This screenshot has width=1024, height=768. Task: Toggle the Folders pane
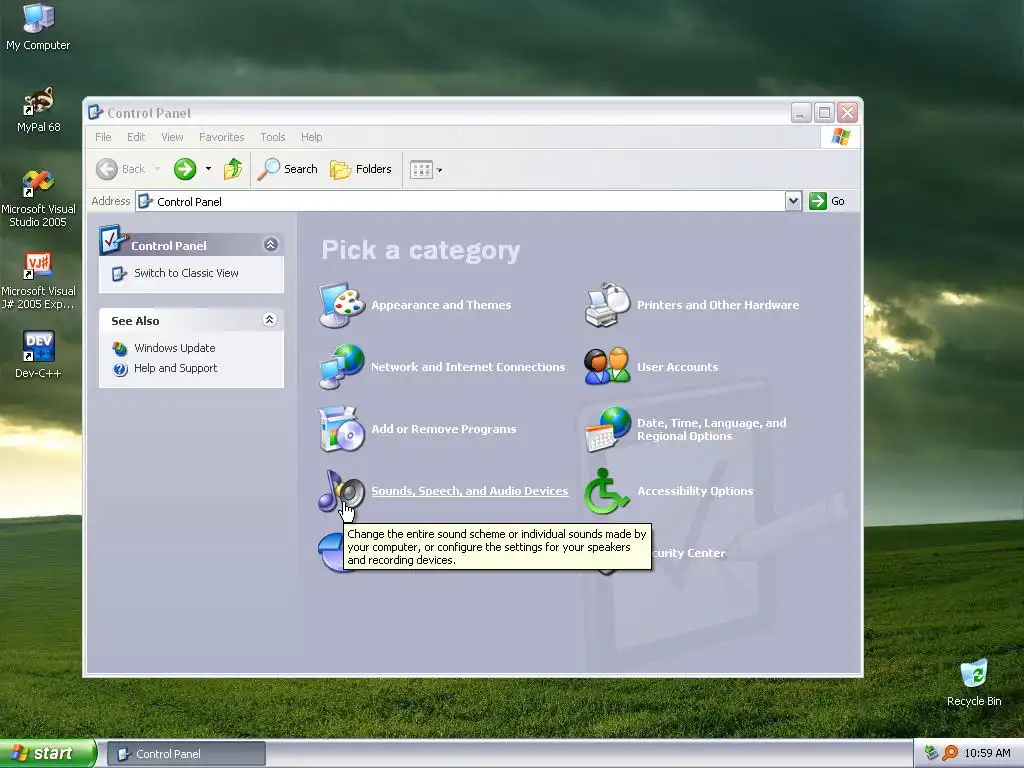tap(361, 169)
